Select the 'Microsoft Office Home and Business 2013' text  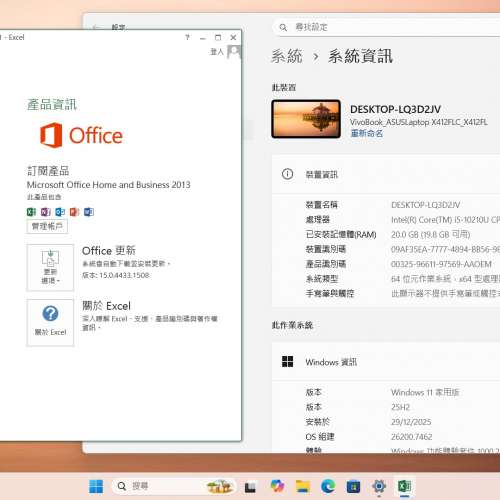click(109, 185)
